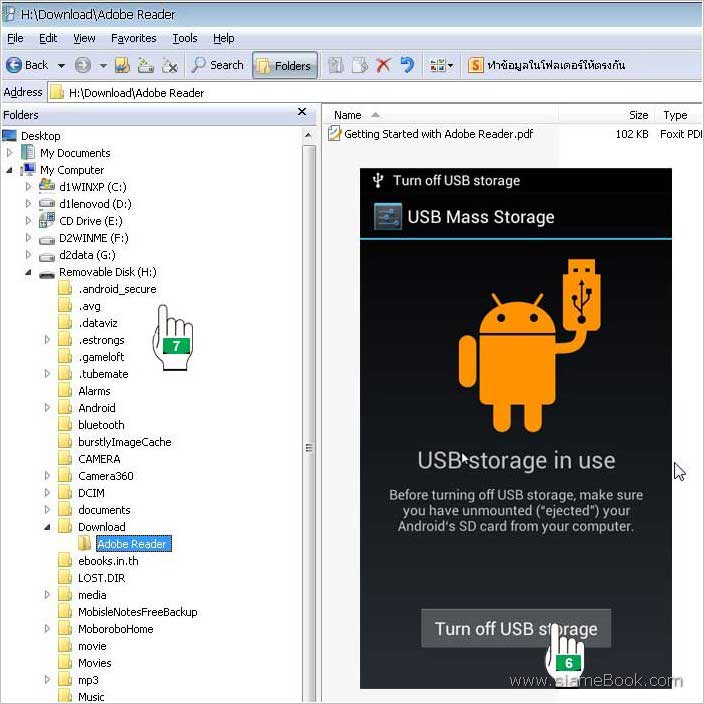
Task: Select .dataviz folder
Action: pos(98,323)
